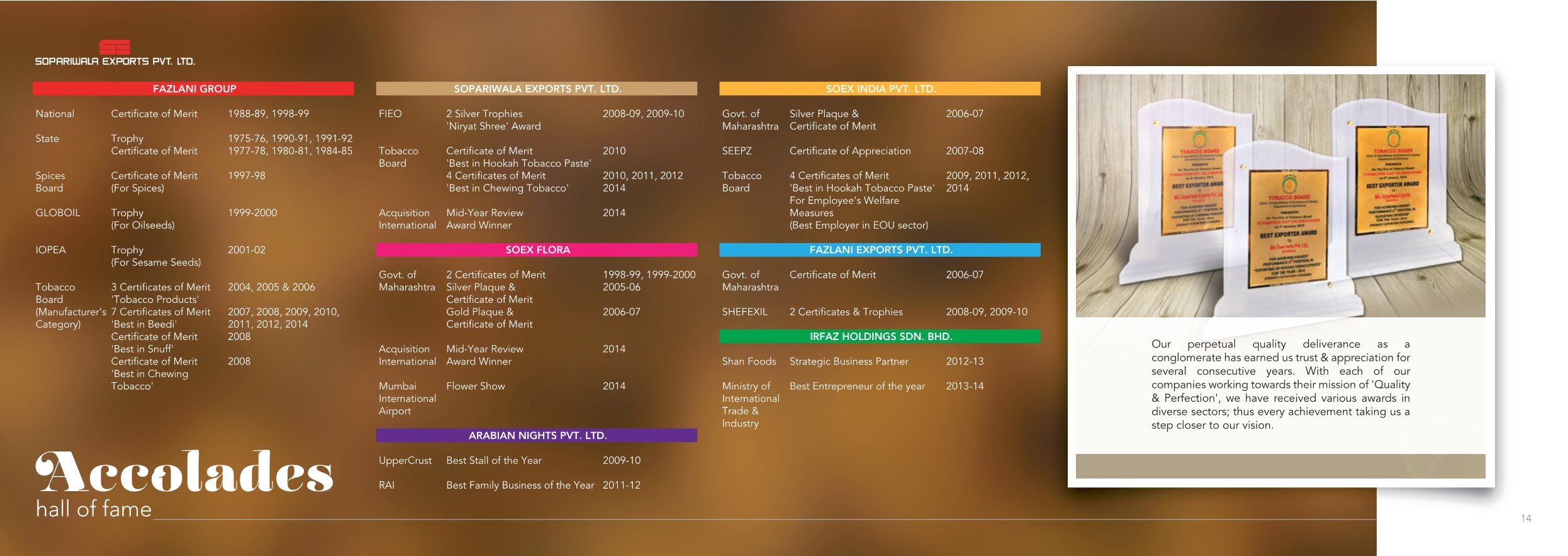This screenshot has height=556, width=1568.
Task: Select year '2011-12'
Action: coord(621,485)
